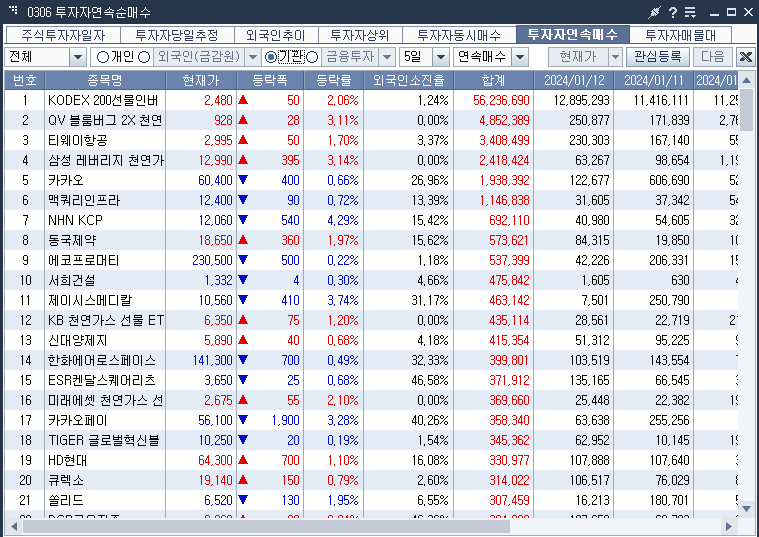Click the 현재가 button

(x=578, y=57)
